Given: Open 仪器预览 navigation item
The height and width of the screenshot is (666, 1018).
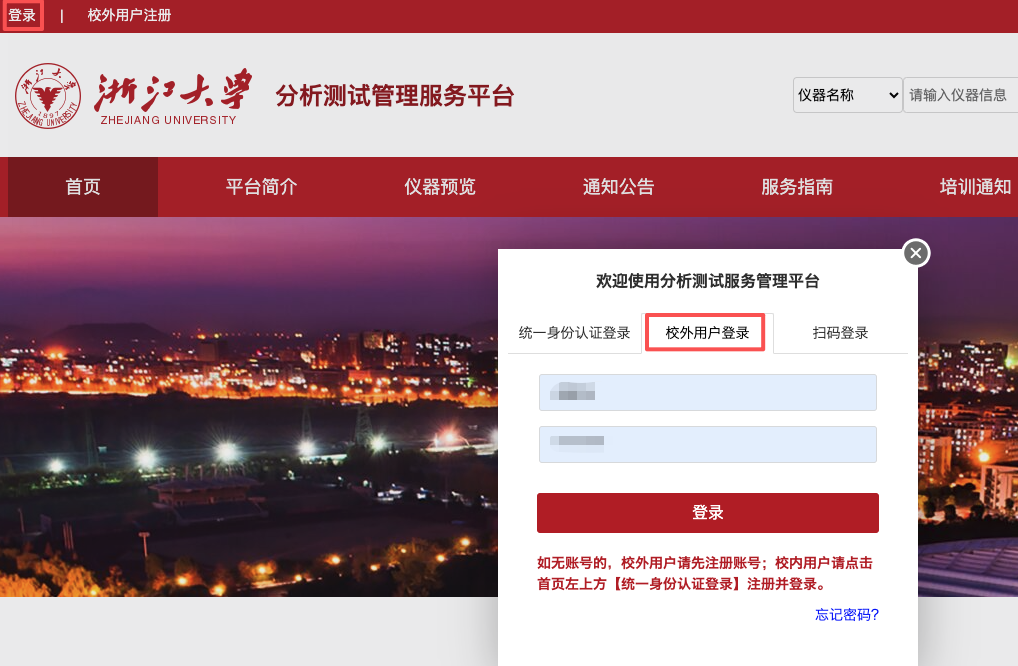Looking at the screenshot, I should (x=440, y=187).
